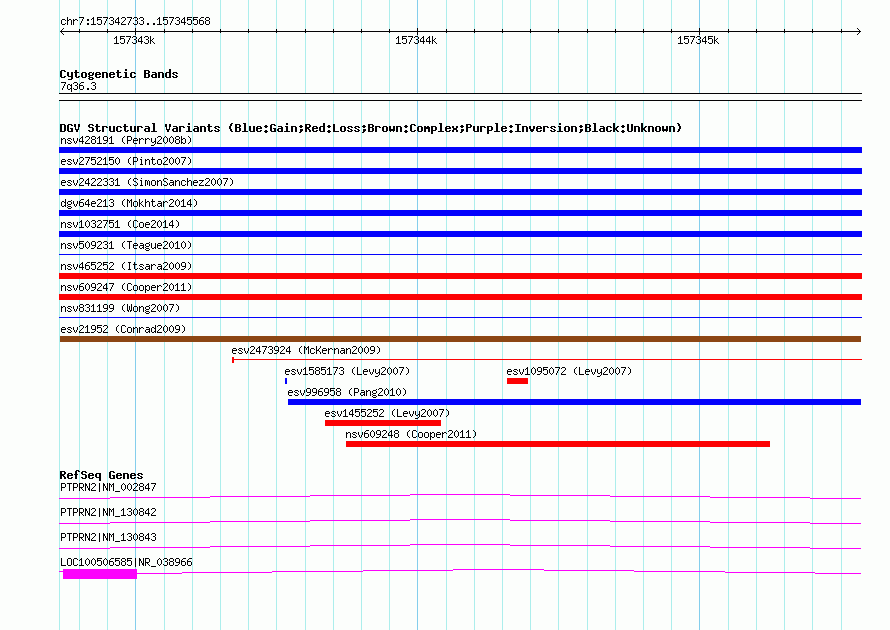Click the blue bar under esv996958
The width and height of the screenshot is (890, 630).
(574, 402)
